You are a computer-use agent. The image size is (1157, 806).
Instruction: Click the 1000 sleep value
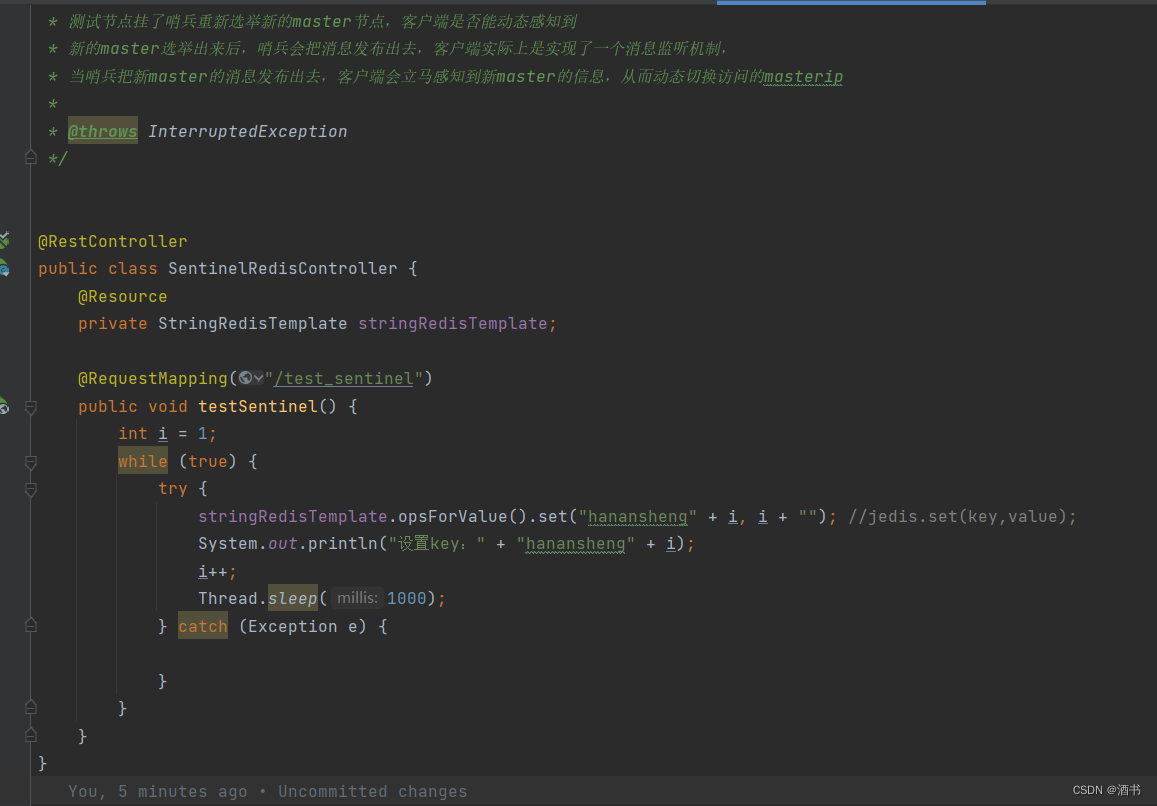pos(407,599)
